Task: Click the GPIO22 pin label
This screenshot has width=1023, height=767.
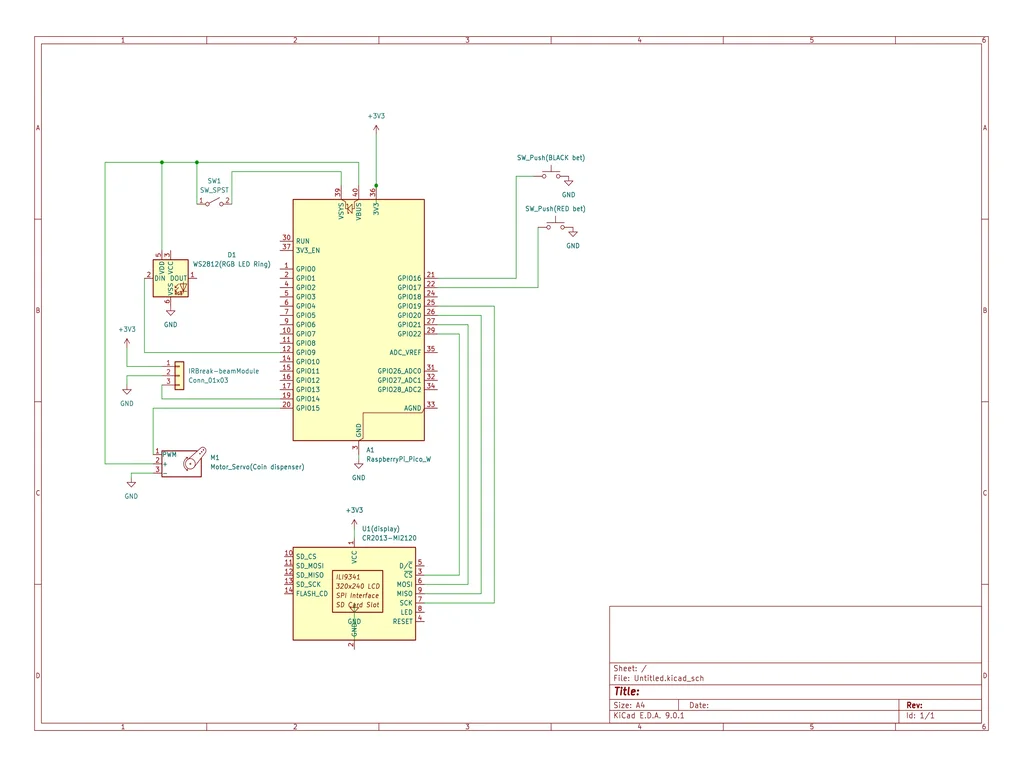Action: [x=409, y=334]
